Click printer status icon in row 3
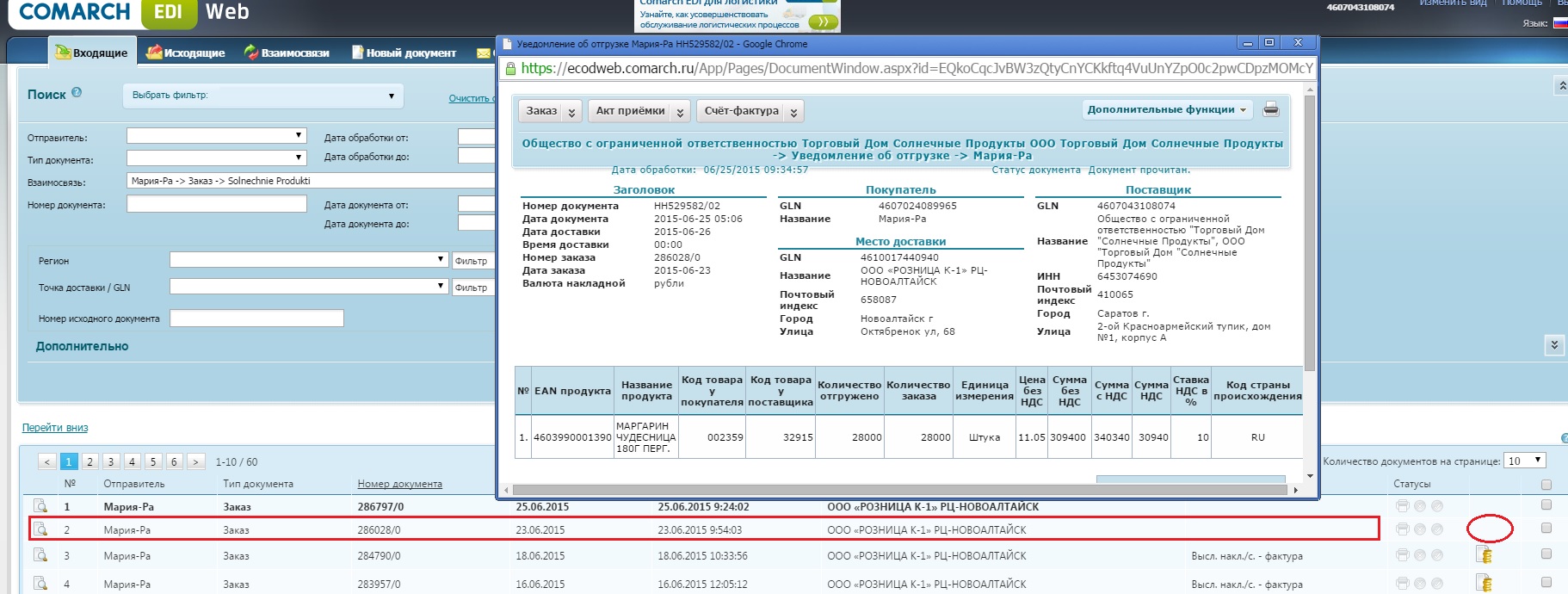Screen dimensions: 1568x594 pyautogui.click(x=1403, y=555)
